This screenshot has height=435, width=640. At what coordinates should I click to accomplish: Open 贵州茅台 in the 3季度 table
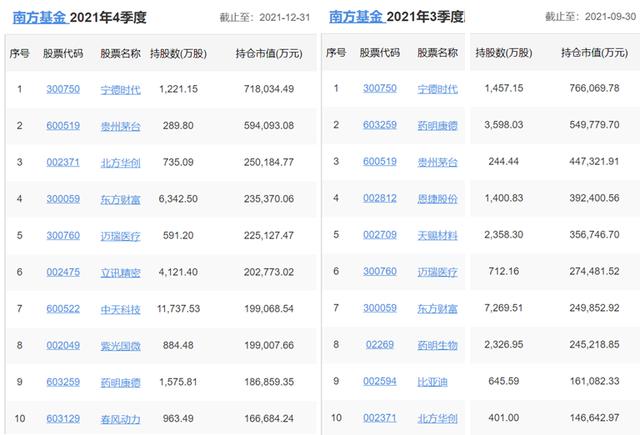pos(437,162)
